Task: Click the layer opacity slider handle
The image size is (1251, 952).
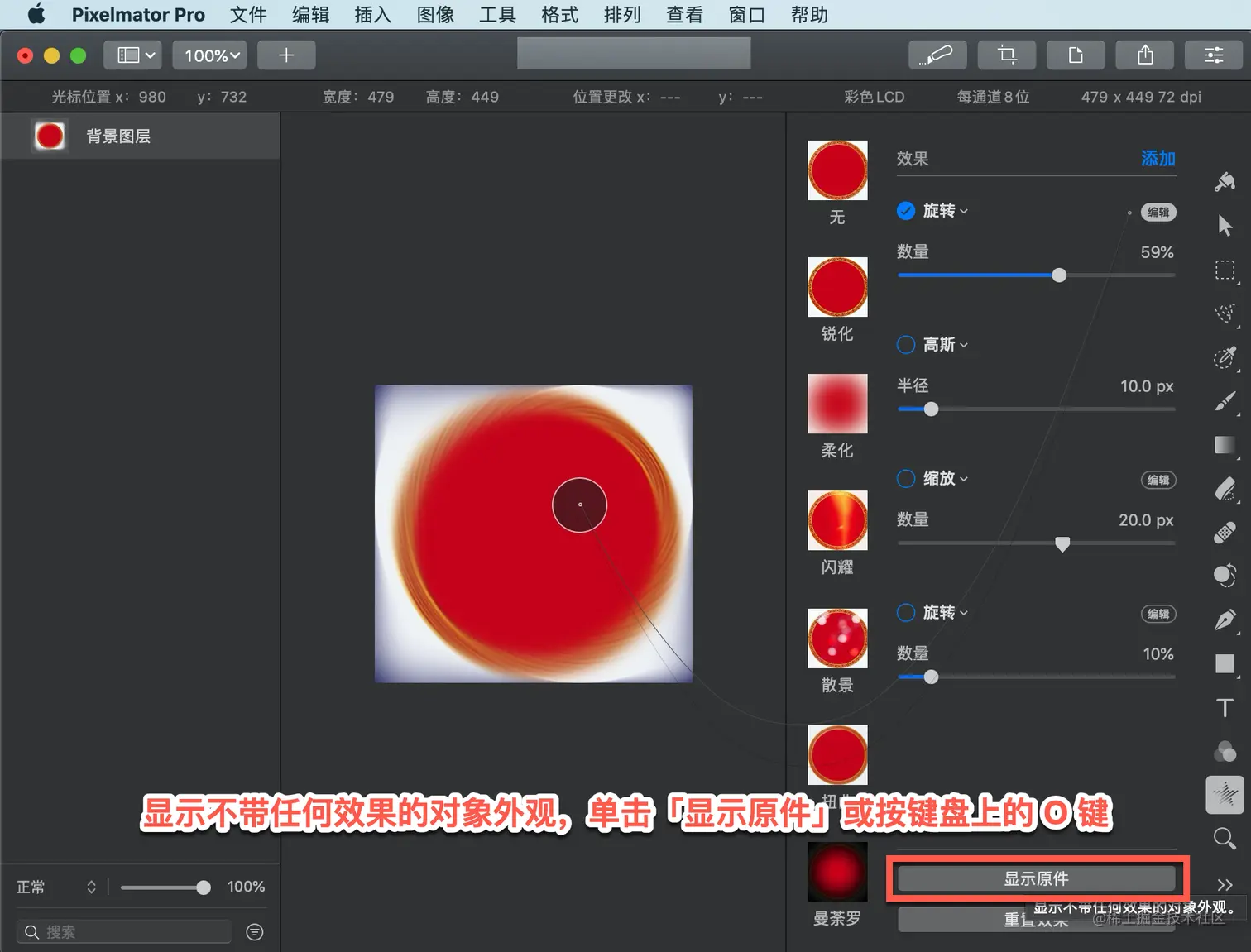Action: click(x=204, y=887)
